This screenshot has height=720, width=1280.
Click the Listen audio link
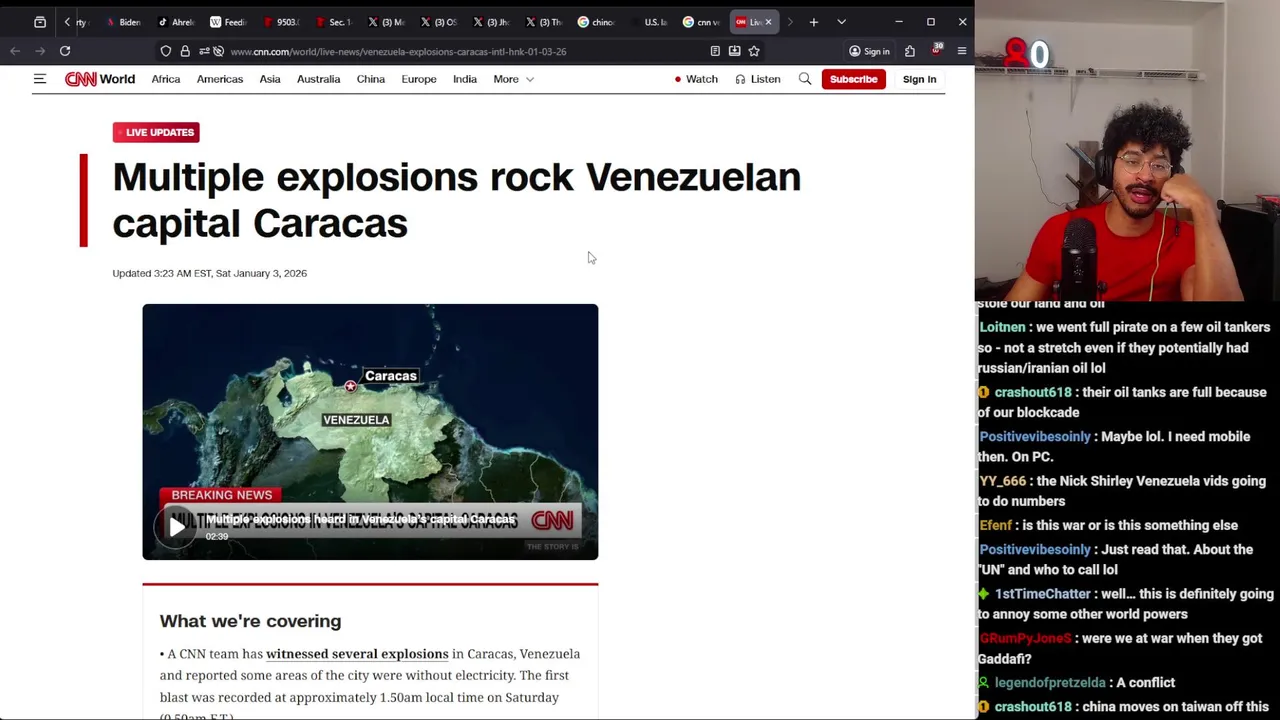point(758,79)
